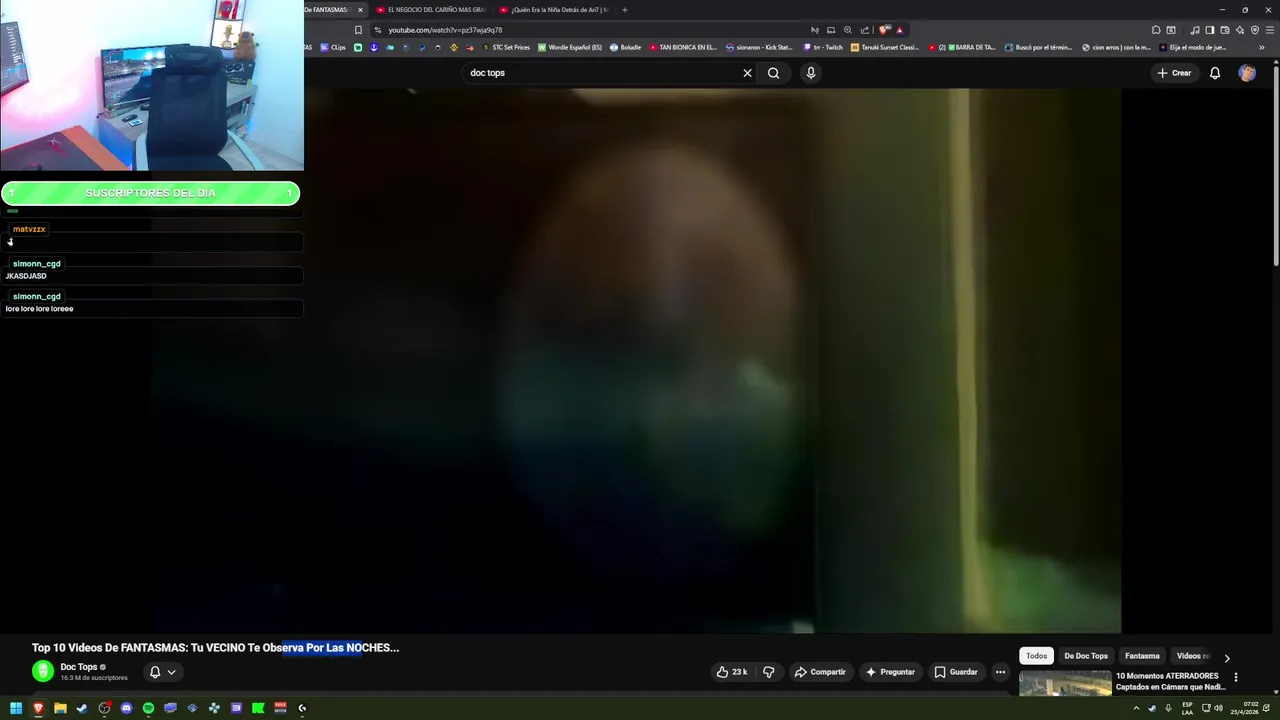This screenshot has height=720, width=1280.
Task: Click chat message JKASDJASD
Action: point(26,276)
